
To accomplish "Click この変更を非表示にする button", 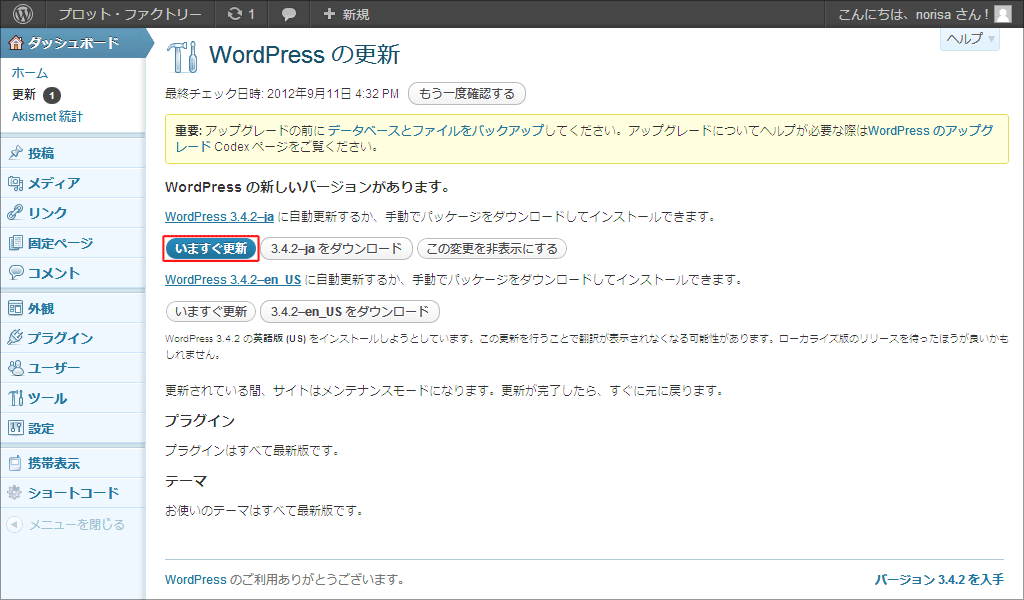I will click(492, 249).
